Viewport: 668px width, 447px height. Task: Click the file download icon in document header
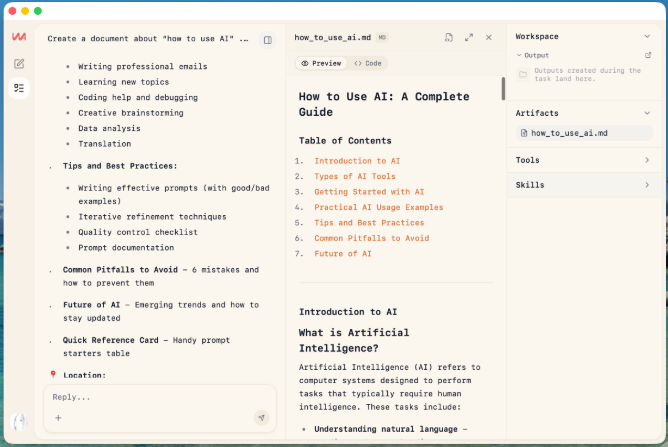tap(449, 37)
